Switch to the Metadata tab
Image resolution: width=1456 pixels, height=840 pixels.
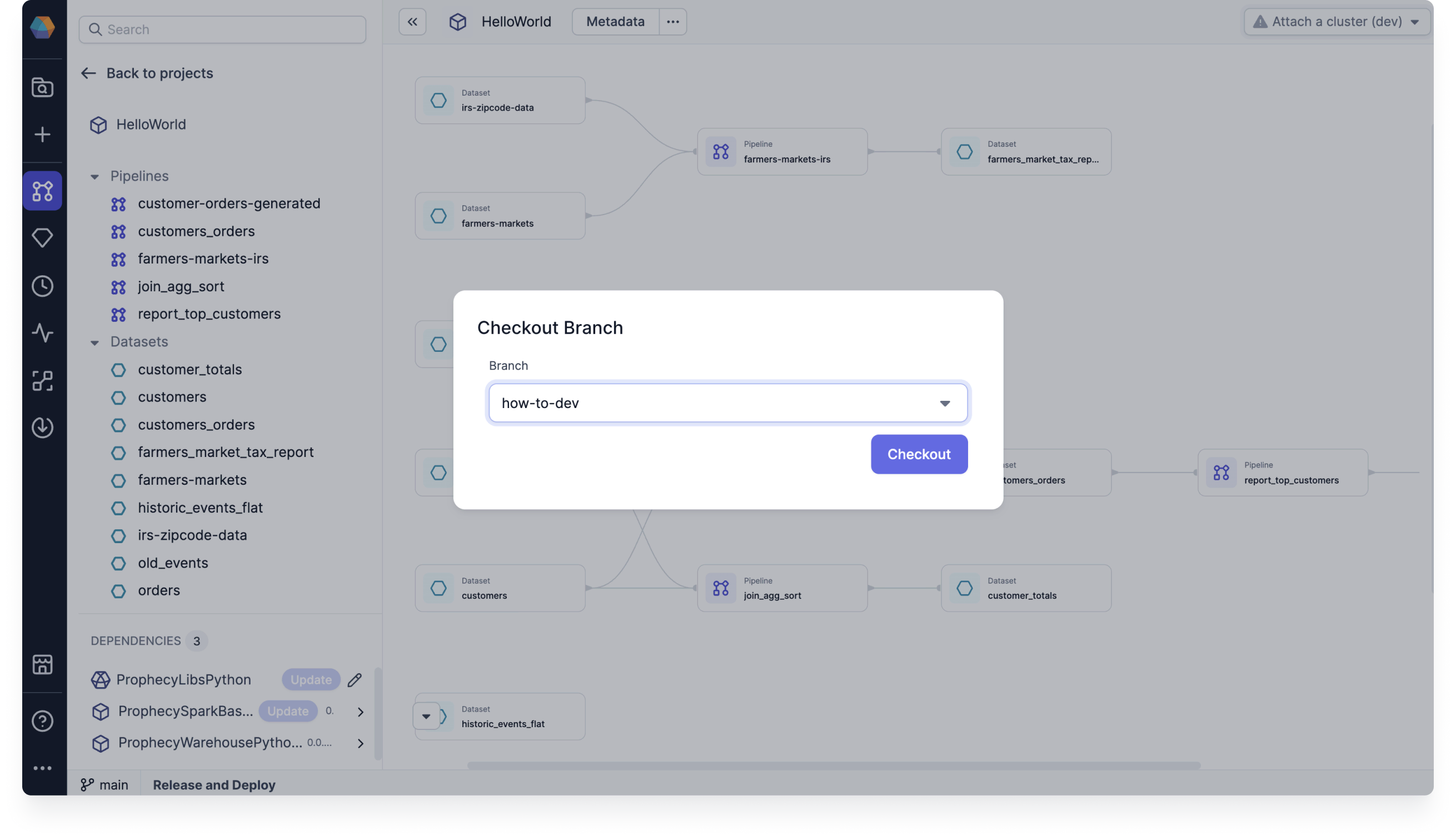(615, 21)
